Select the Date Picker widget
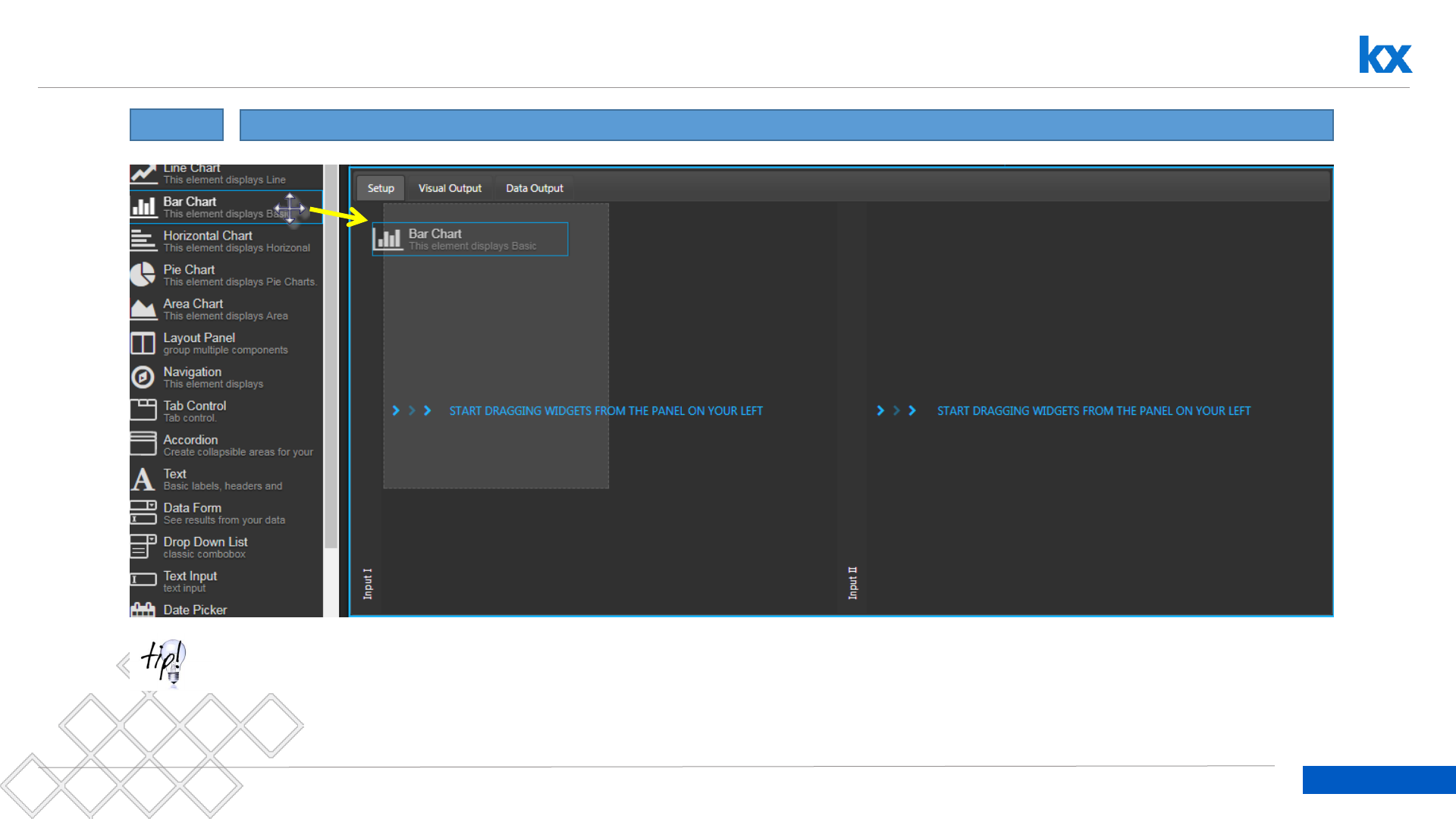Screen dimensions: 1456x819 (195, 610)
